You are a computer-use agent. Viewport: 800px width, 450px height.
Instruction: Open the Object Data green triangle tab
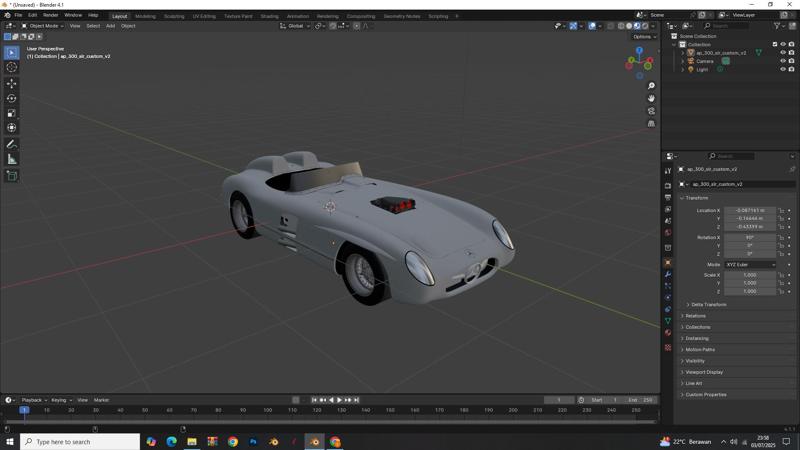tap(668, 321)
